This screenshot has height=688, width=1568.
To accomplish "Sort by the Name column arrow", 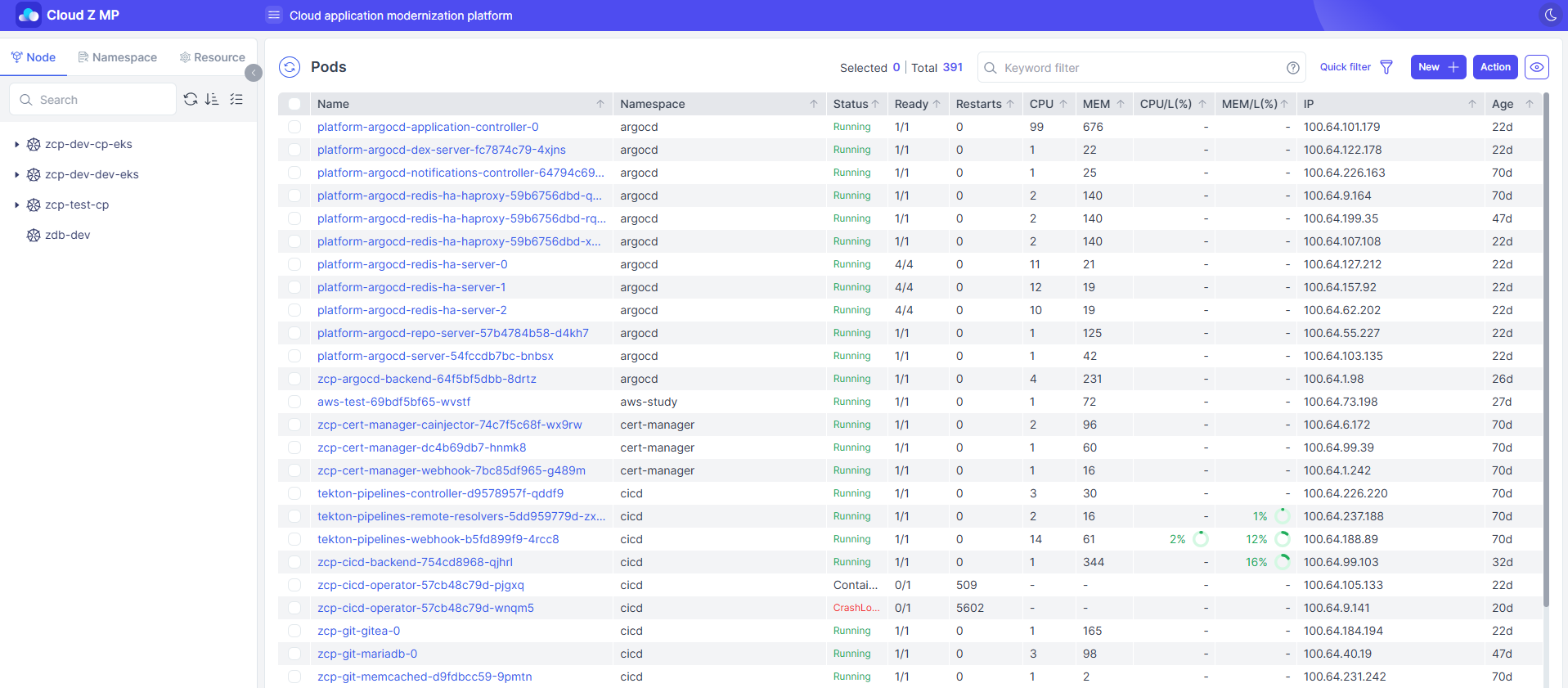I will click(600, 104).
